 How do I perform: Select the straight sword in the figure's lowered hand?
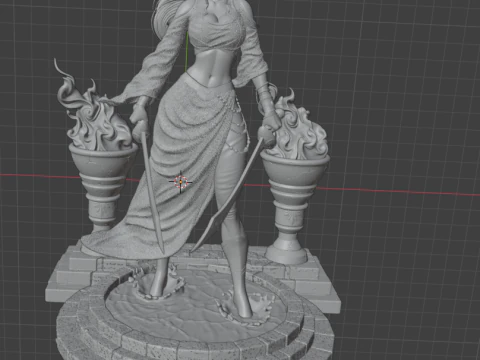pyautogui.click(x=152, y=192)
